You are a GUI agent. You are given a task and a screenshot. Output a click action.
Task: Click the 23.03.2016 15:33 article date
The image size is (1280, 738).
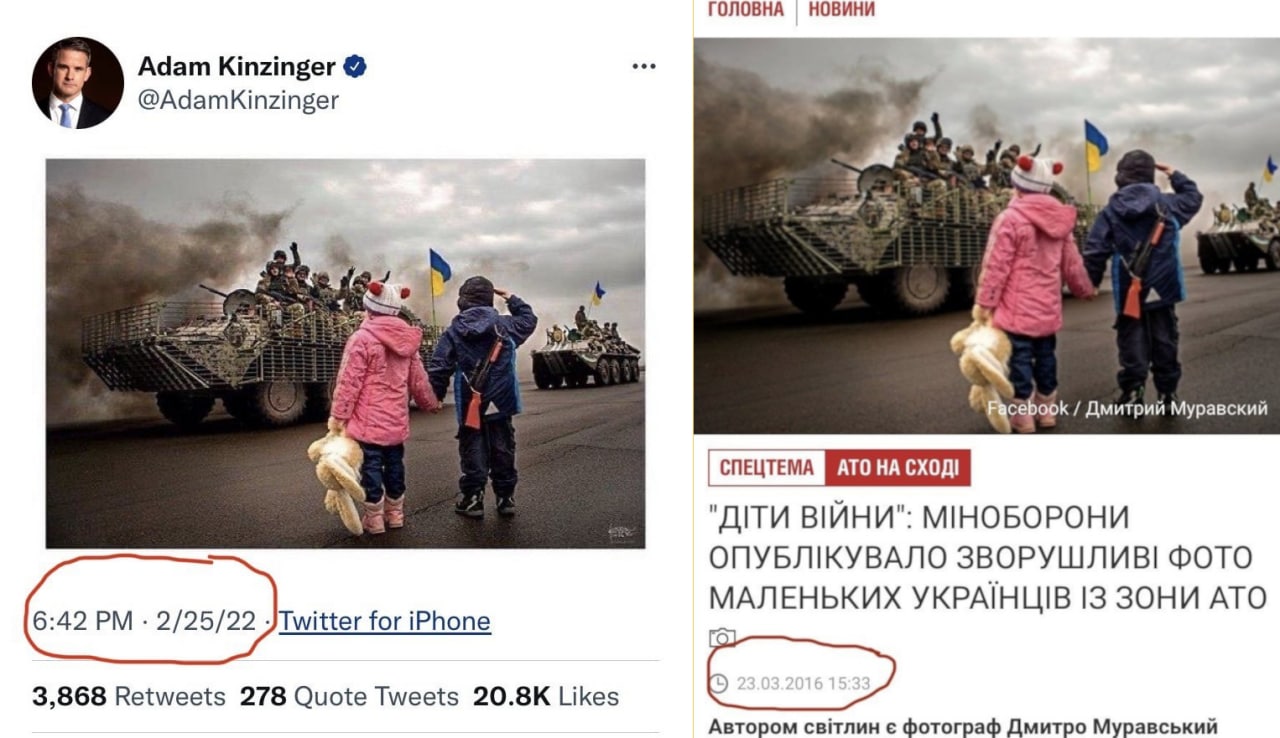803,684
